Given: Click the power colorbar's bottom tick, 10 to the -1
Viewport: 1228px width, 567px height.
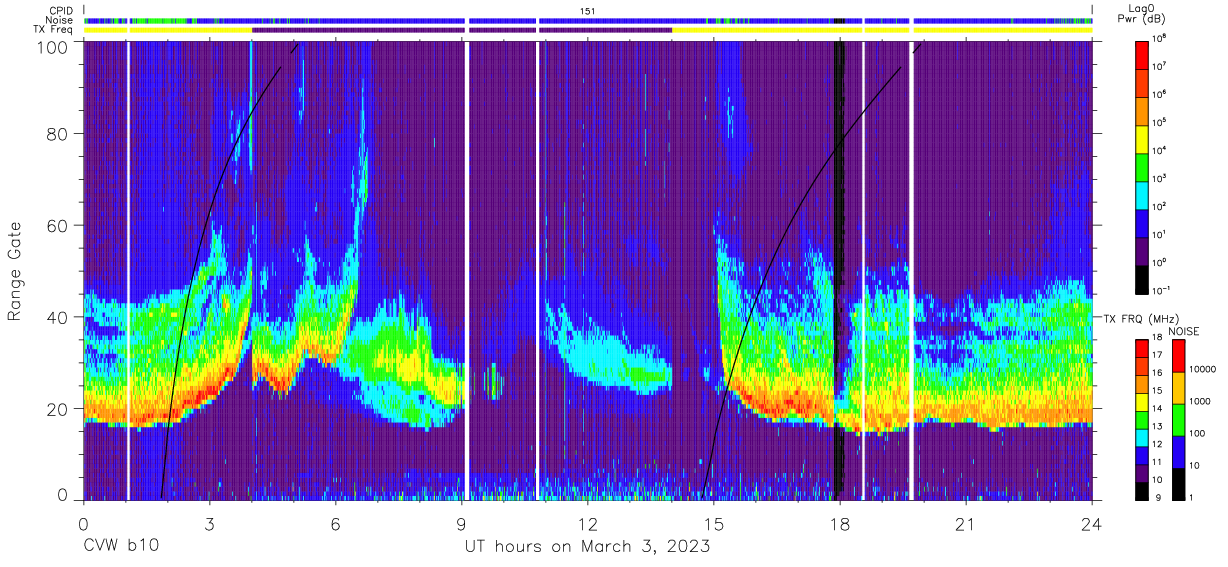Looking at the screenshot, I should pyautogui.click(x=1162, y=290).
